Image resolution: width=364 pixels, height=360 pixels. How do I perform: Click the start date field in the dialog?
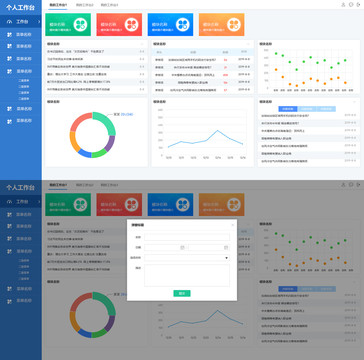coord(165,248)
